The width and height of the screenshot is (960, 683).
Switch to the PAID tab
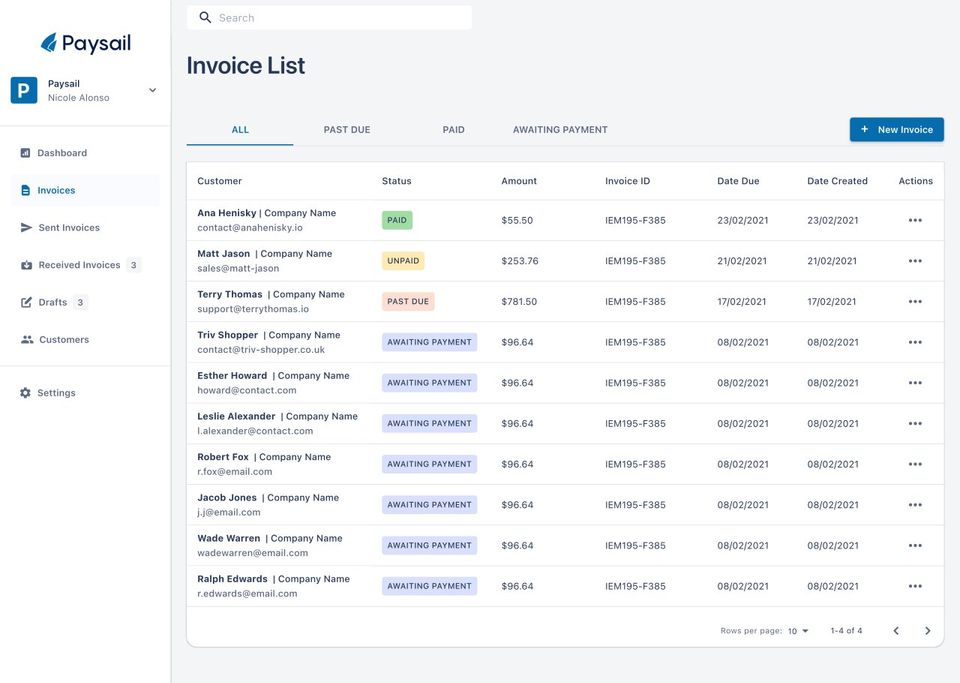coord(454,130)
